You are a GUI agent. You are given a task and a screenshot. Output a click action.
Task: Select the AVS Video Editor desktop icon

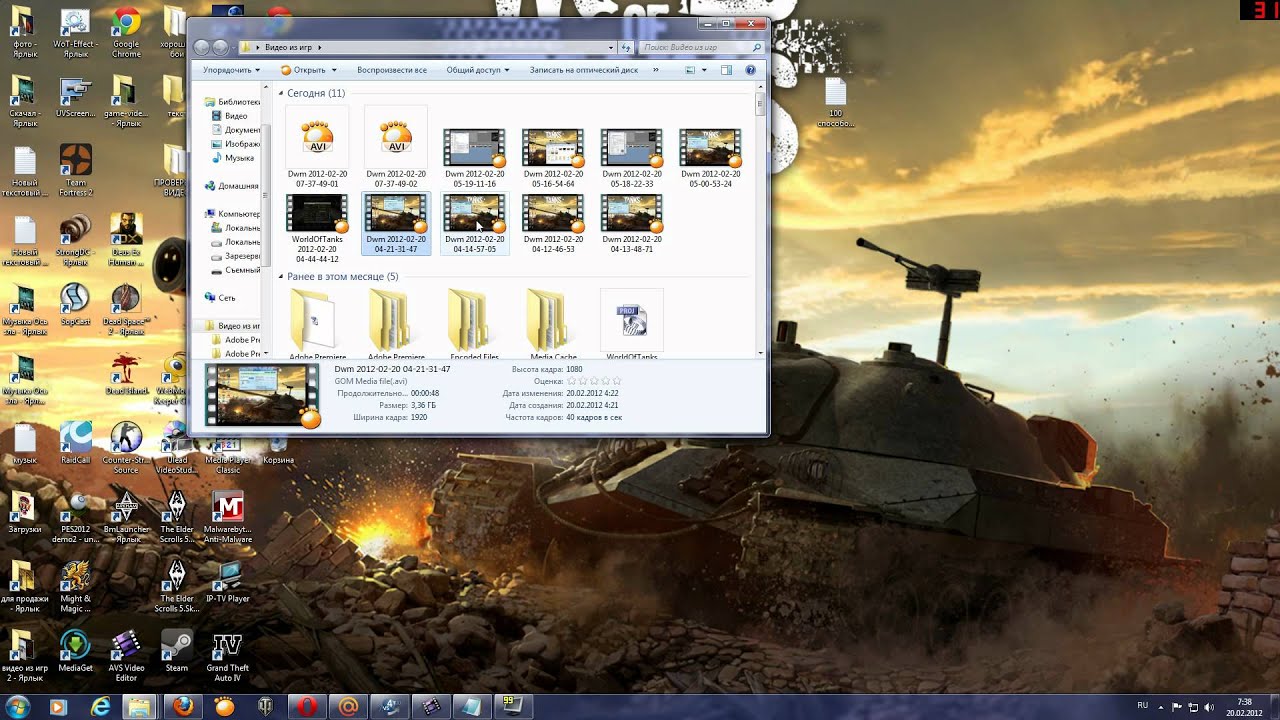tap(126, 656)
